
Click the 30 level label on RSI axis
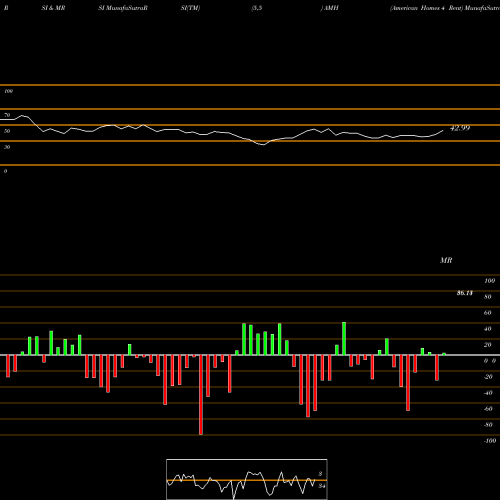coord(7,147)
